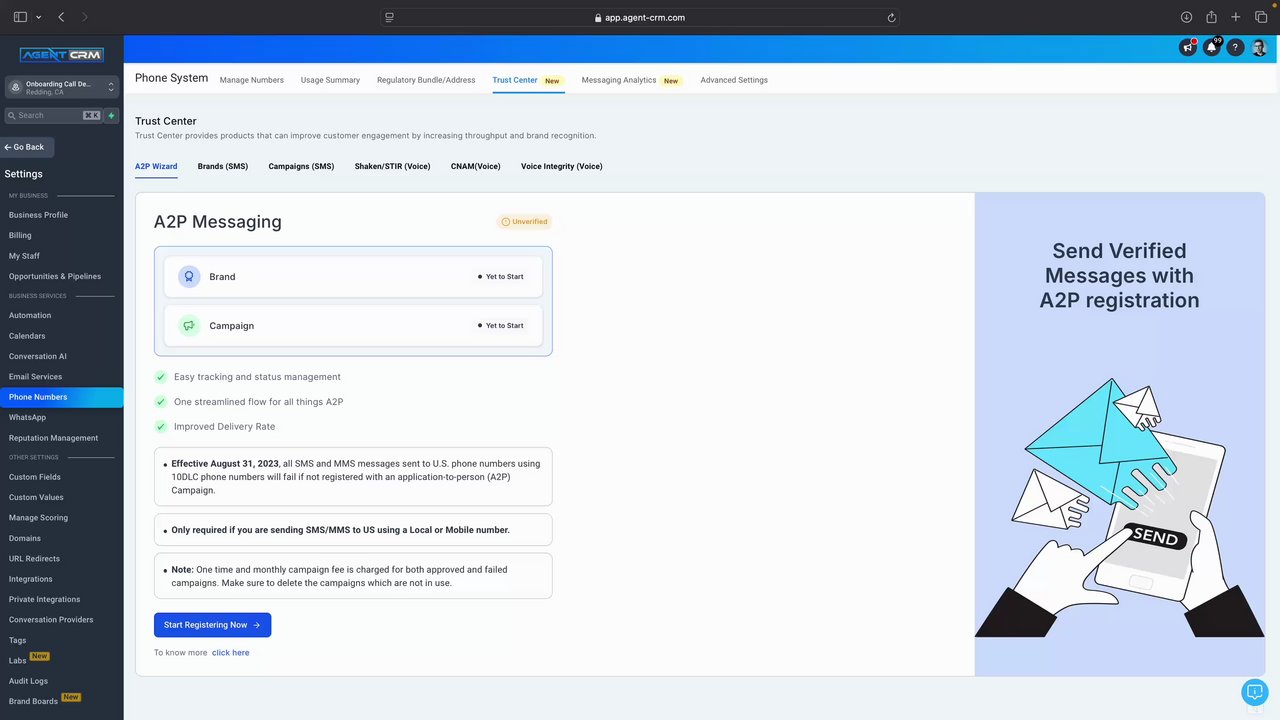
Task: Open the Onboarding Call De... account switcher
Action: point(61,88)
